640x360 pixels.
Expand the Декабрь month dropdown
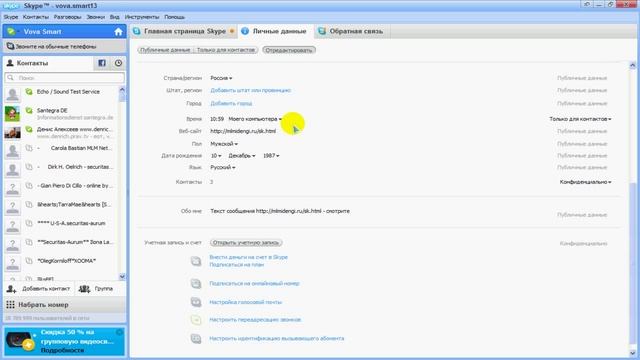coord(242,156)
